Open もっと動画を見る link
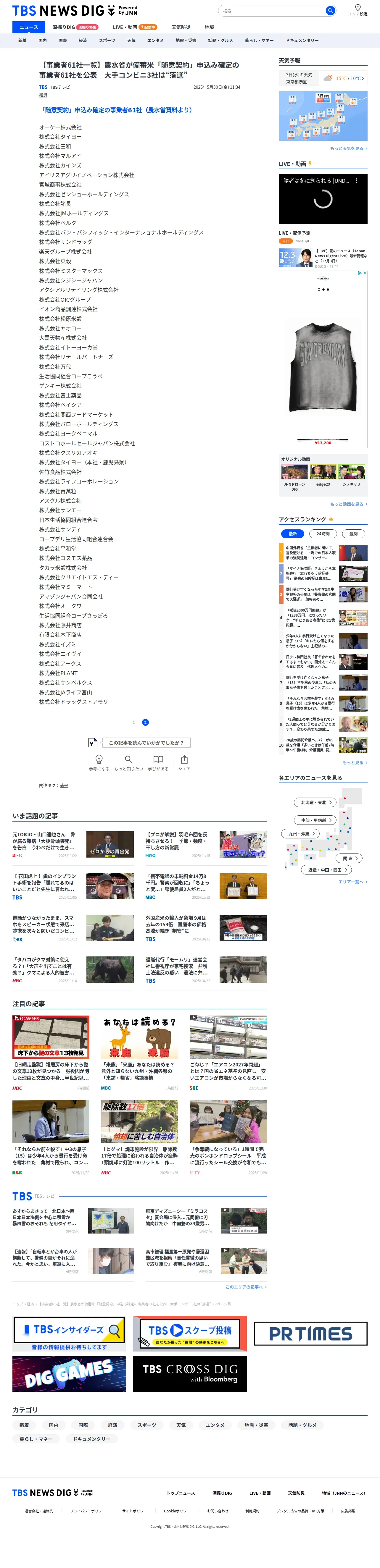 [x=348, y=504]
